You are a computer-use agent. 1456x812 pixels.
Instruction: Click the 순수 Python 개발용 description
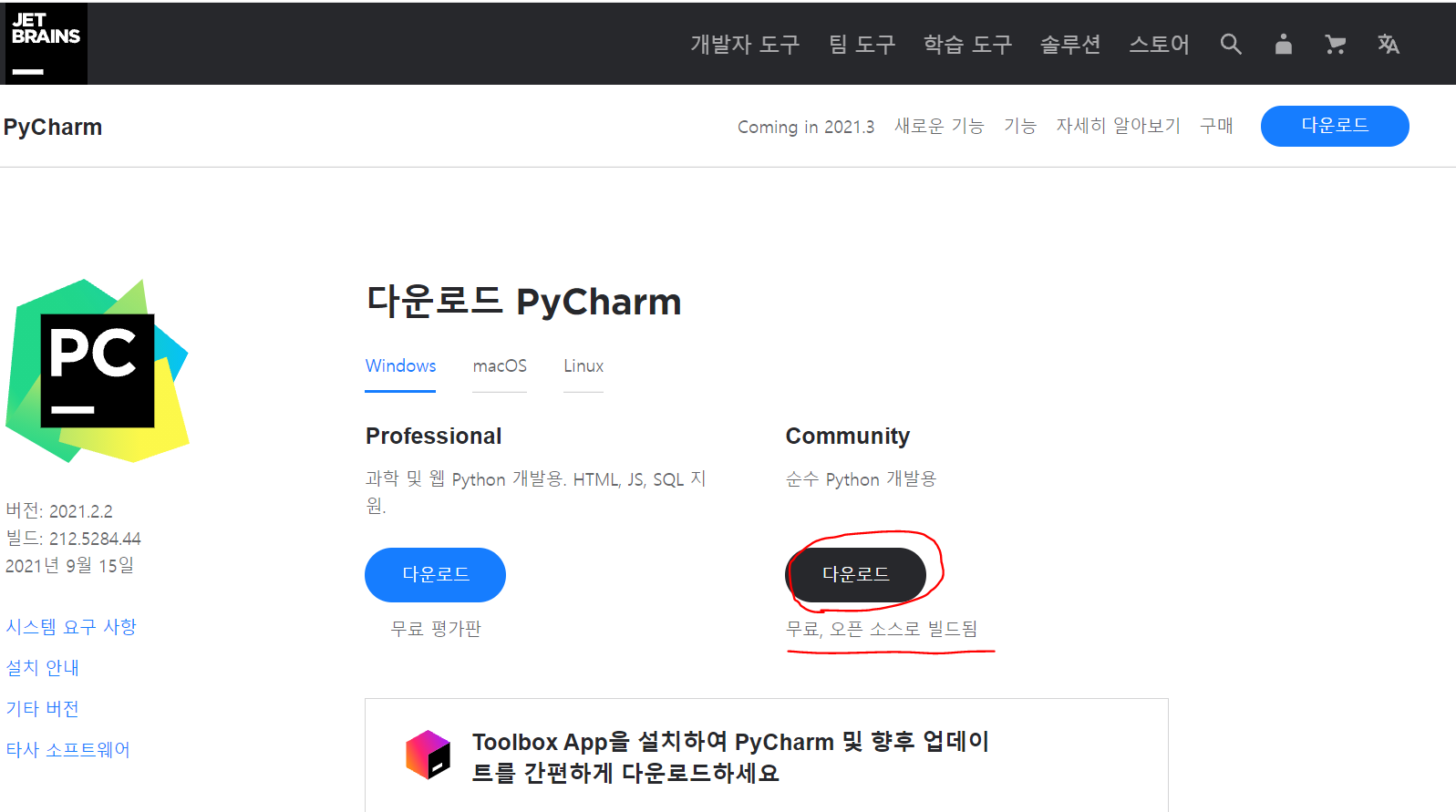(x=861, y=479)
